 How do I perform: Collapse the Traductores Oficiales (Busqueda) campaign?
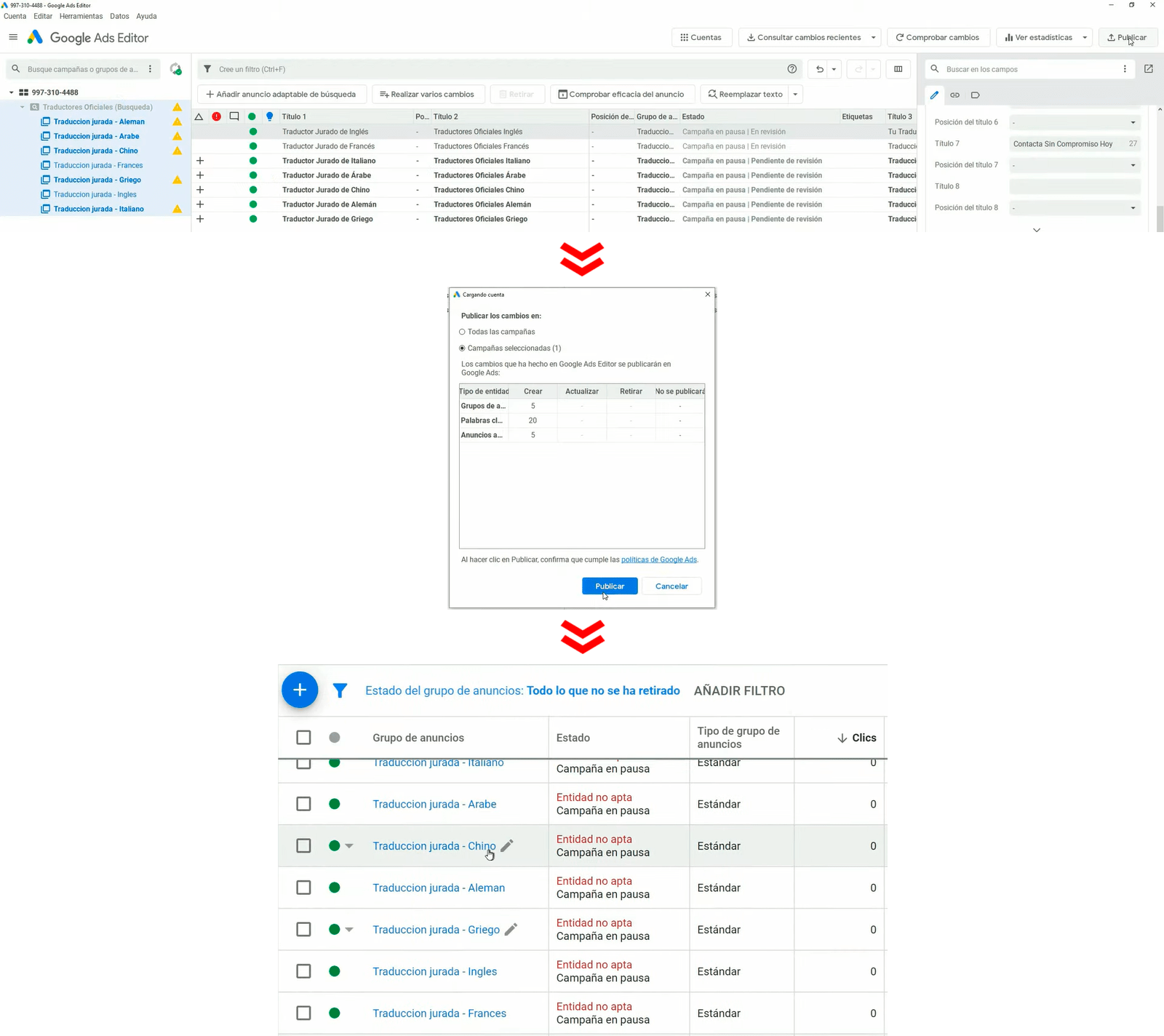(23, 107)
